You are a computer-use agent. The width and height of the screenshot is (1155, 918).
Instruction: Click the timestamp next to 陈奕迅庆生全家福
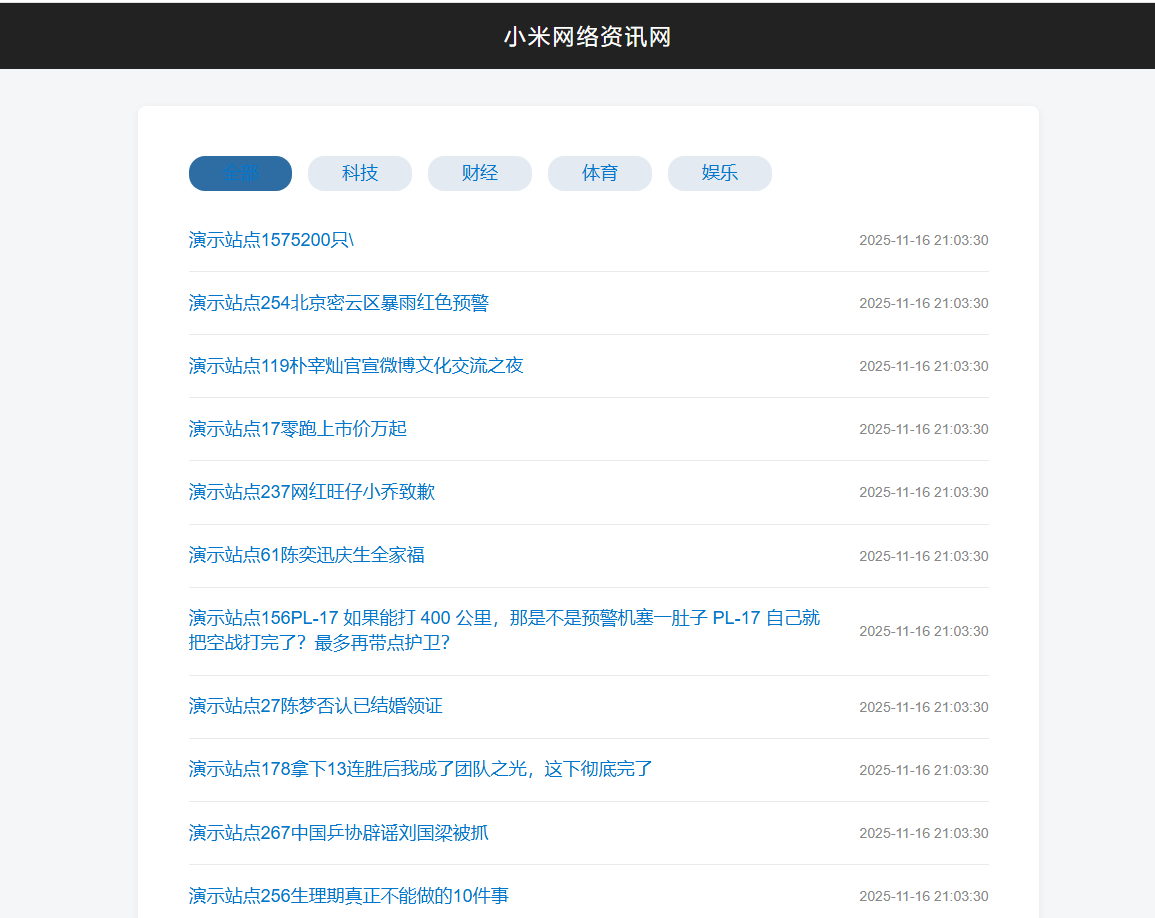[923, 556]
